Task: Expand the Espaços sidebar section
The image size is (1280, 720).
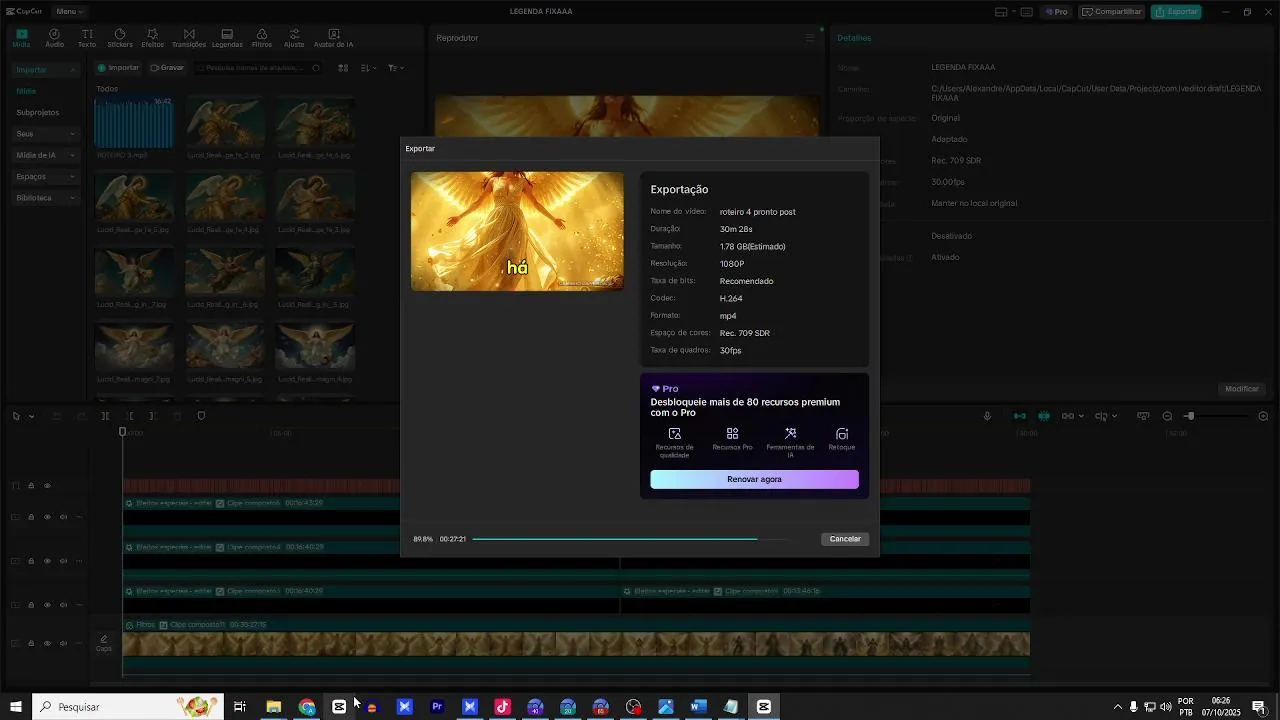Action: [45, 177]
